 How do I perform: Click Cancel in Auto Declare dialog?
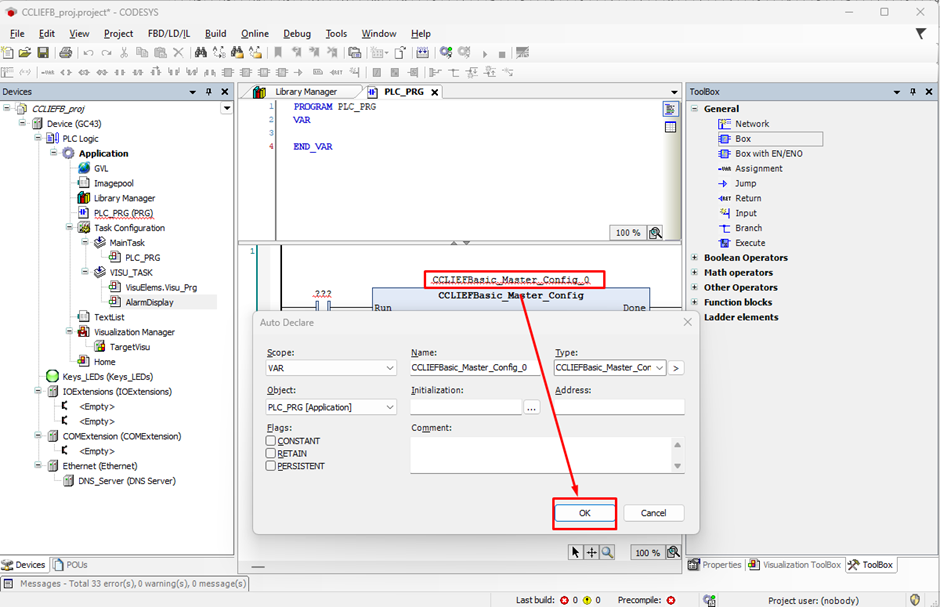coord(653,513)
